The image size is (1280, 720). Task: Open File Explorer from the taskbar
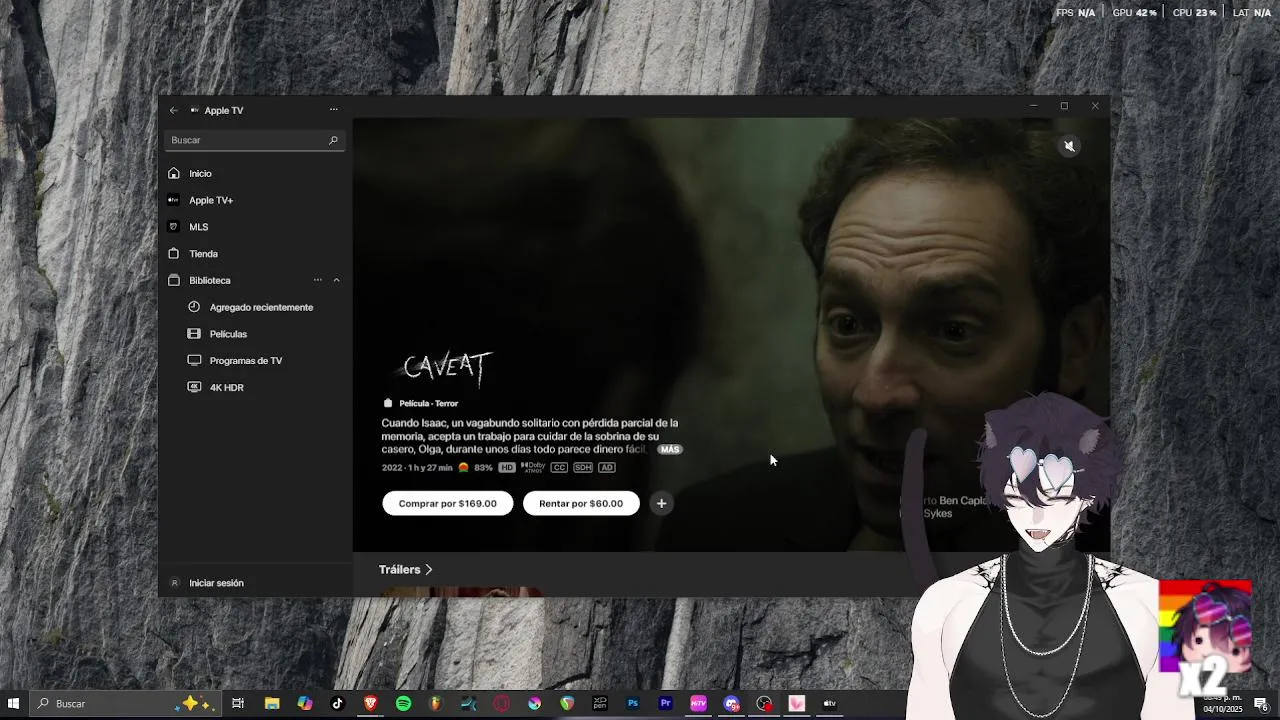pos(271,704)
